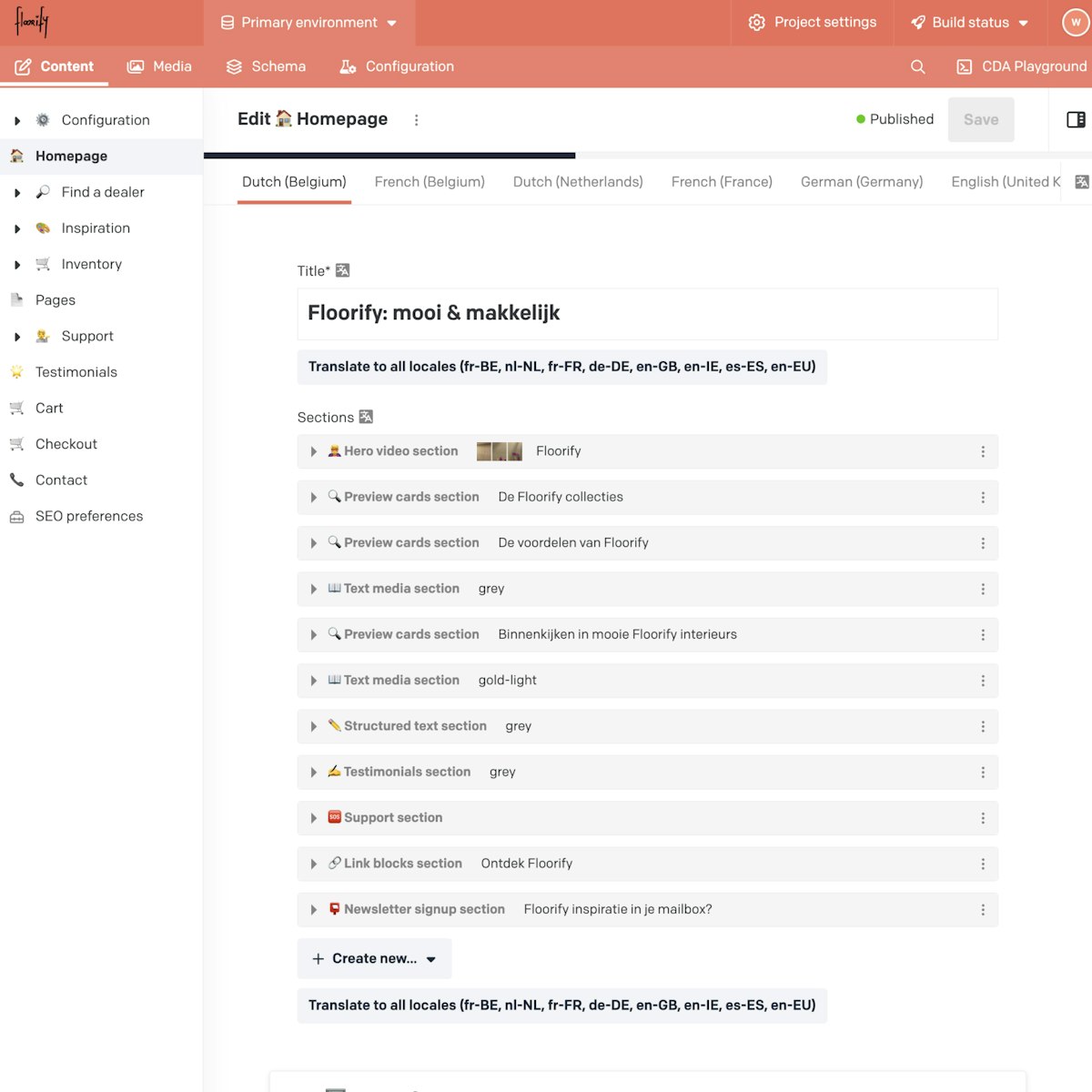Screen dimensions: 1092x1092
Task: Expand Find a dealer tree item
Action: click(17, 193)
